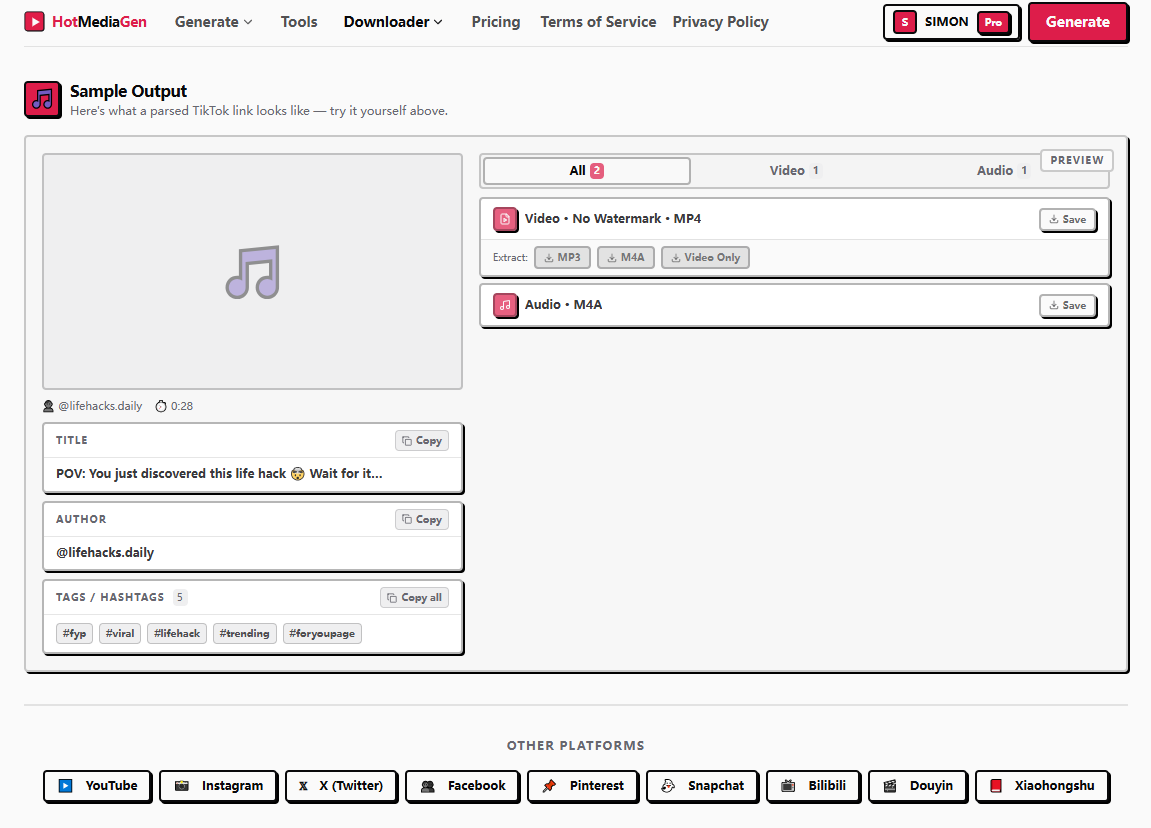
Task: Click the author person icon beside @lifehacks.daily
Action: point(48,406)
